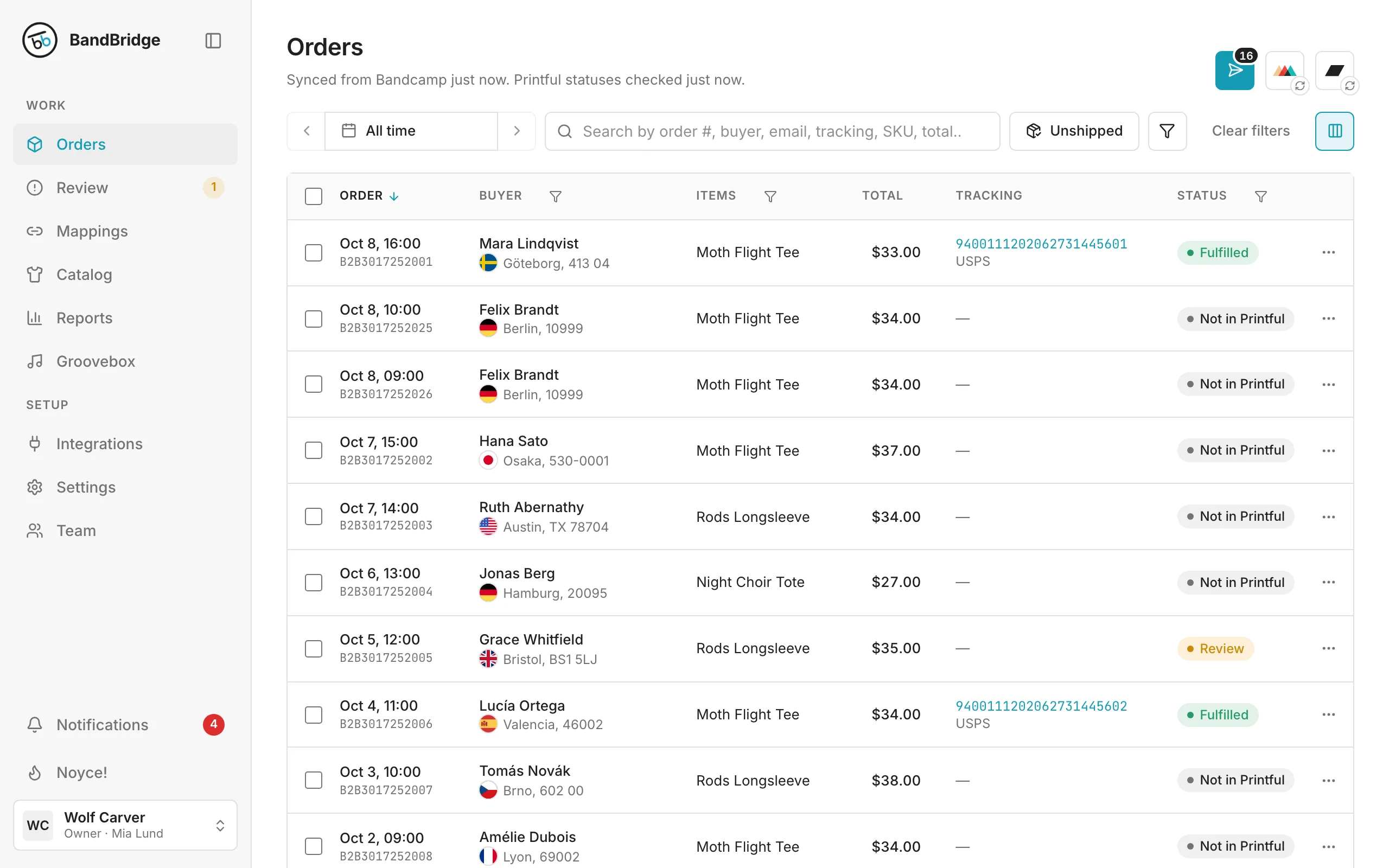The height and width of the screenshot is (868, 1389).
Task: Check order B2B3017252025 row
Action: pyautogui.click(x=314, y=318)
